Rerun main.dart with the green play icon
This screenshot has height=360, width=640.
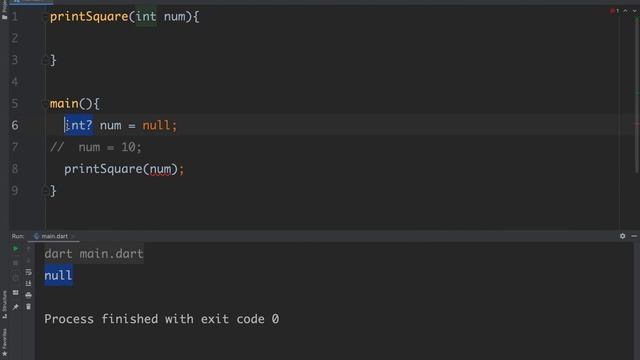[16, 248]
